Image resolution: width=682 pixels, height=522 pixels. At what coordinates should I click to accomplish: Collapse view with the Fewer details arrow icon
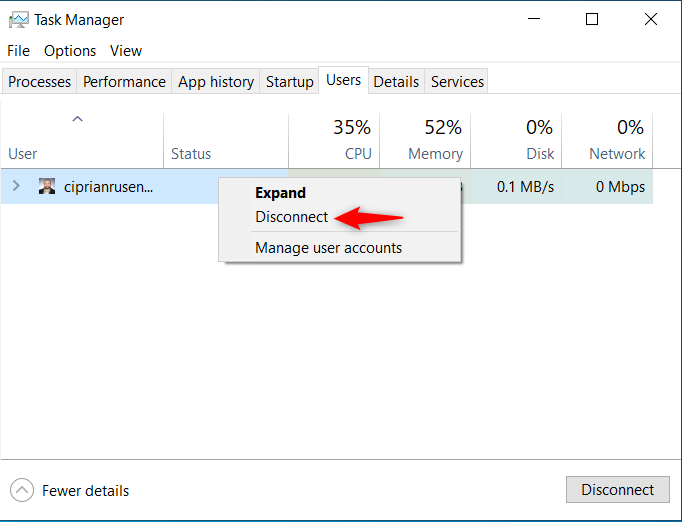pos(22,490)
